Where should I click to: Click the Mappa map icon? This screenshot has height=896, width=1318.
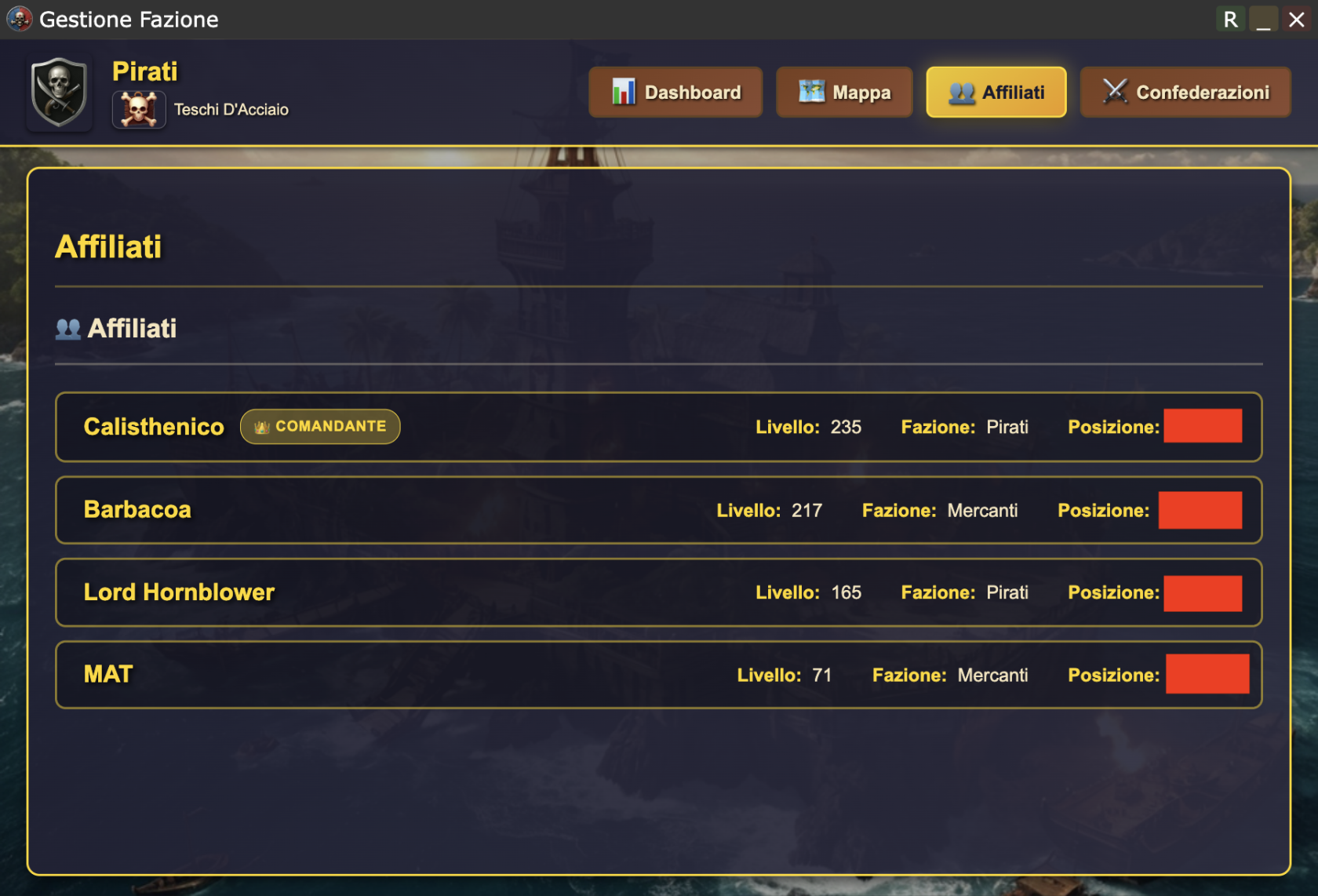tap(812, 92)
